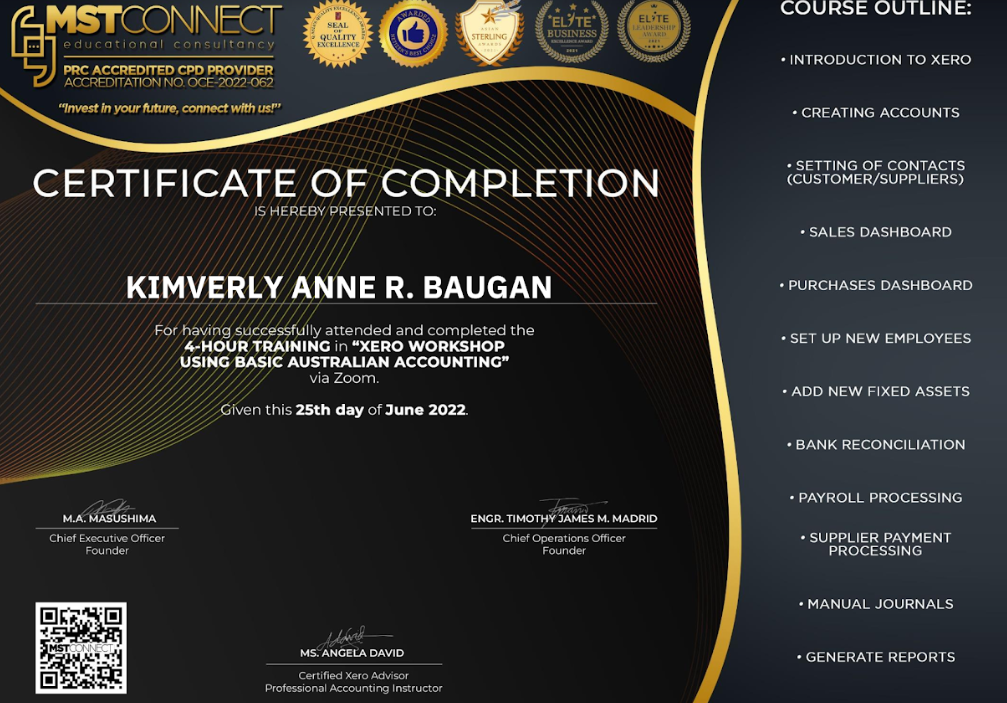Click the "4-HOUR TRAINING" text
Viewport: 1007px width, 703px height.
point(257,346)
